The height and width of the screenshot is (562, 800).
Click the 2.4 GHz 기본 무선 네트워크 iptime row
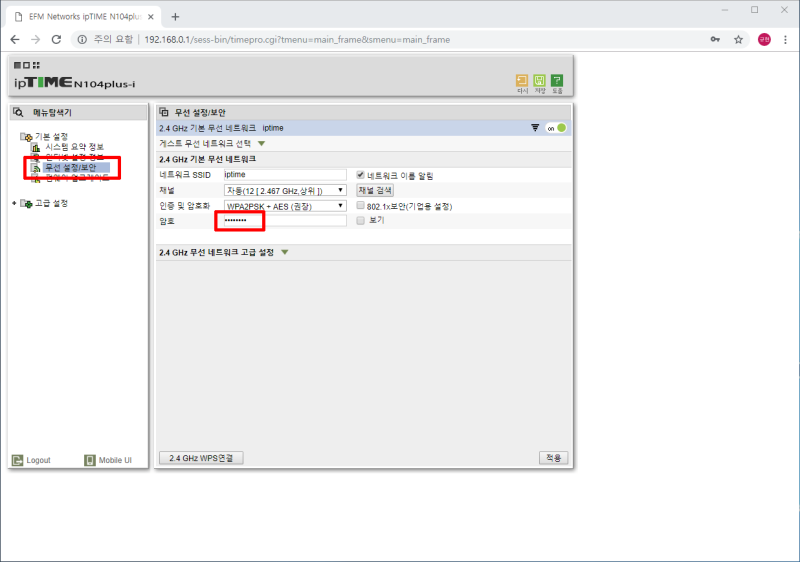pyautogui.click(x=363, y=128)
